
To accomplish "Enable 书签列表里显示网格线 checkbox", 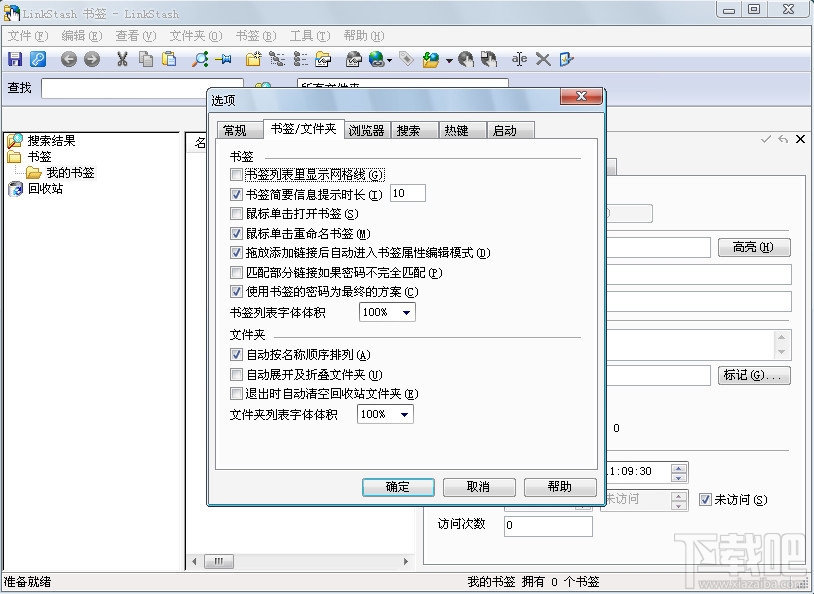I will pos(236,173).
